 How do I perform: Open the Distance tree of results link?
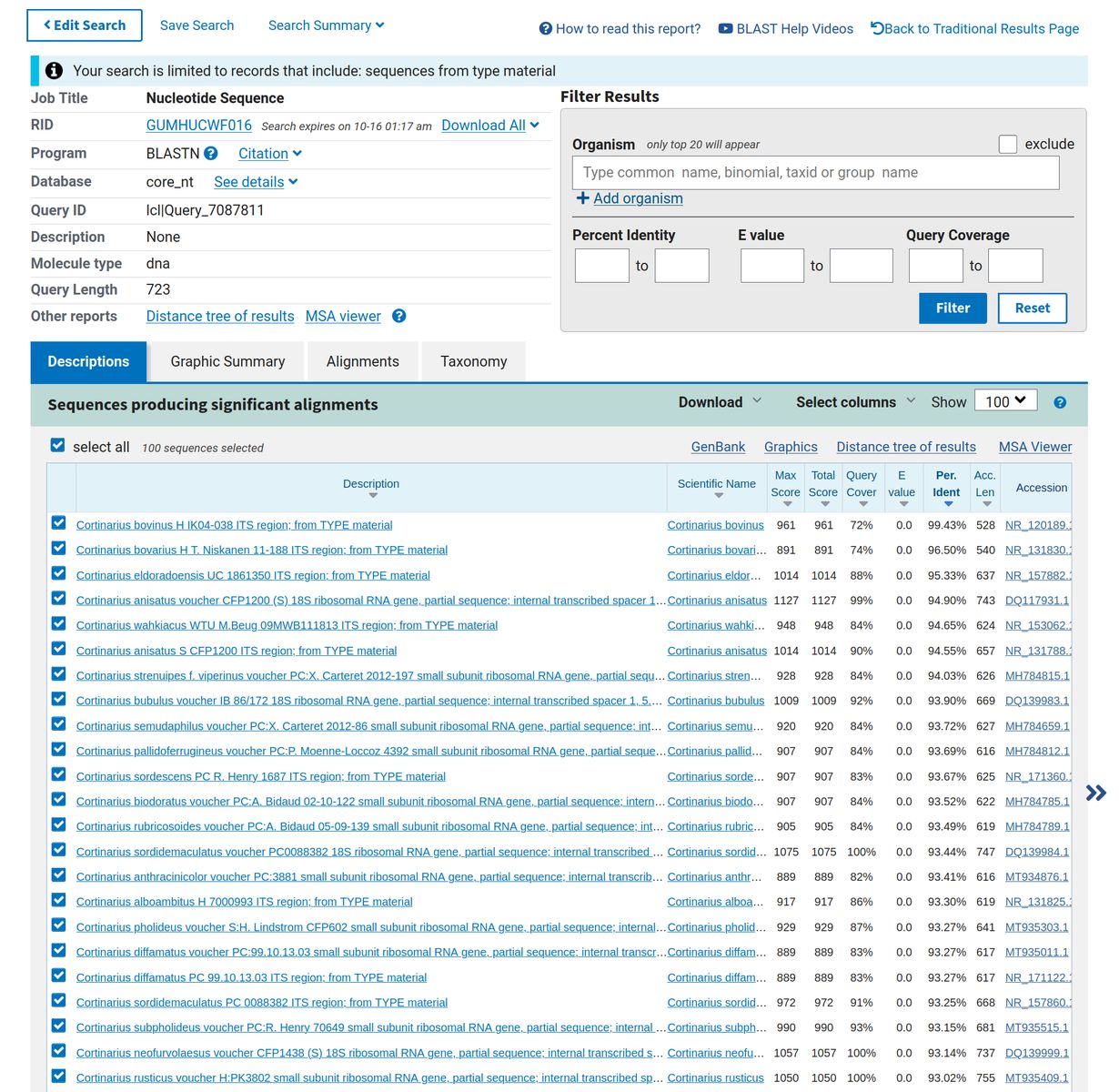(x=220, y=317)
